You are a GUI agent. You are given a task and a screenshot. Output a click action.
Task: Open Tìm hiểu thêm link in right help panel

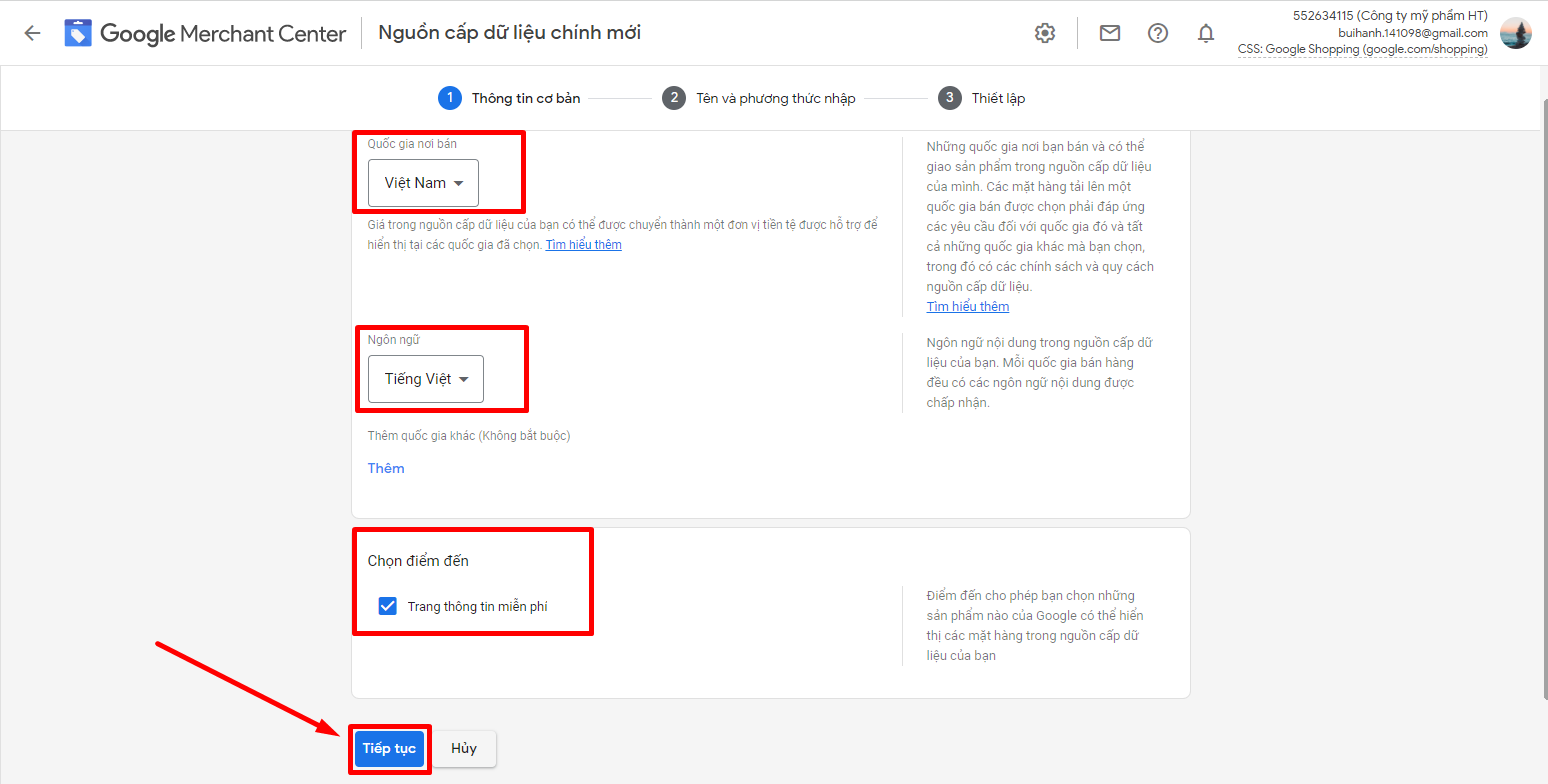tap(967, 307)
